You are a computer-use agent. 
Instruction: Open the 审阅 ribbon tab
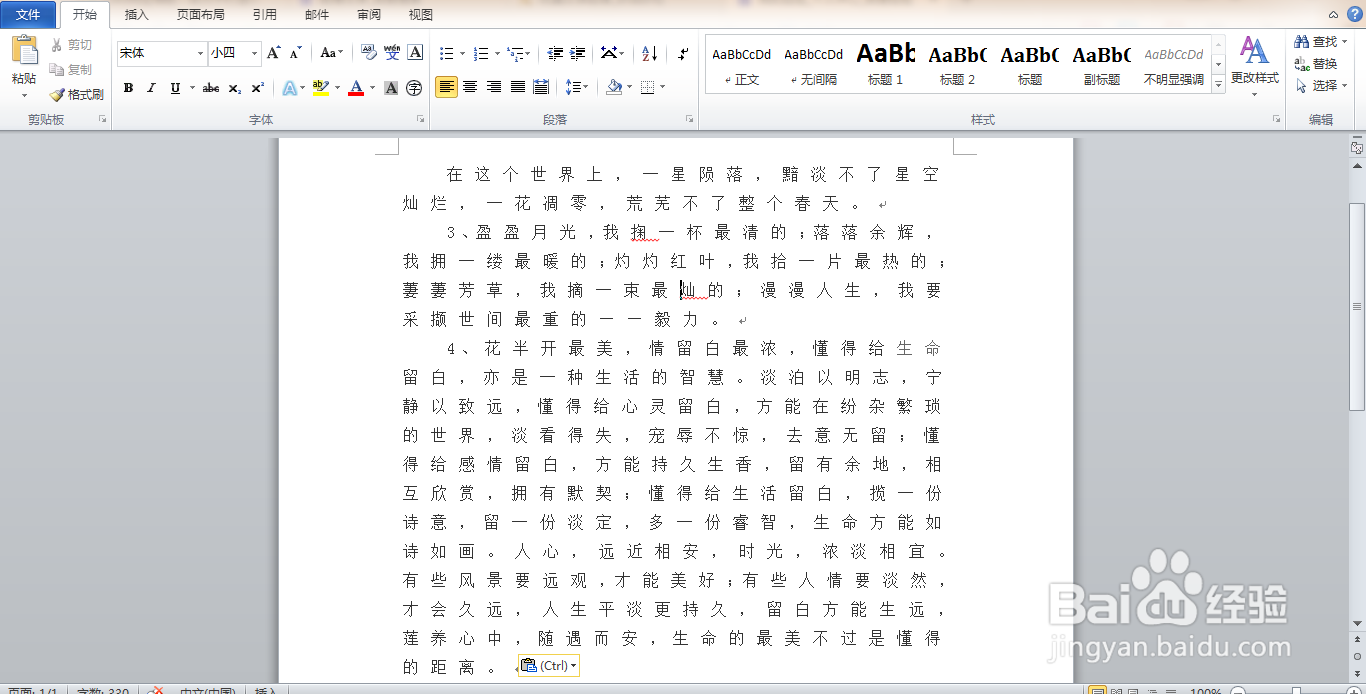point(368,14)
